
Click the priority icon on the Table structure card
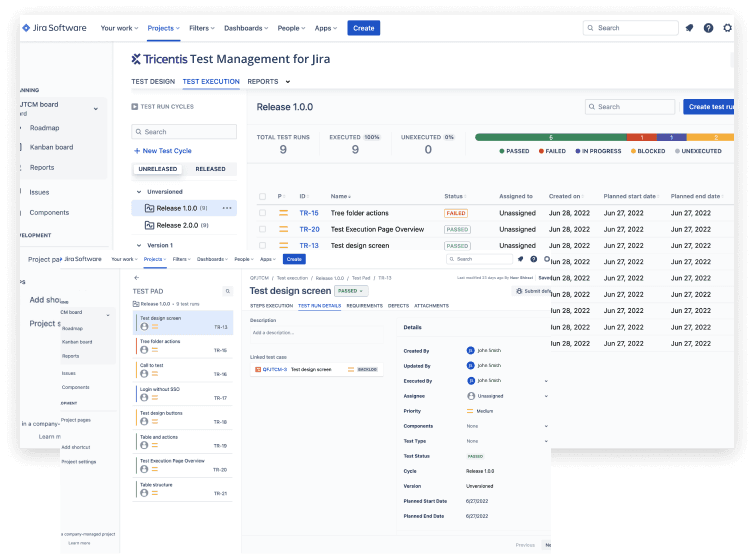click(155, 493)
